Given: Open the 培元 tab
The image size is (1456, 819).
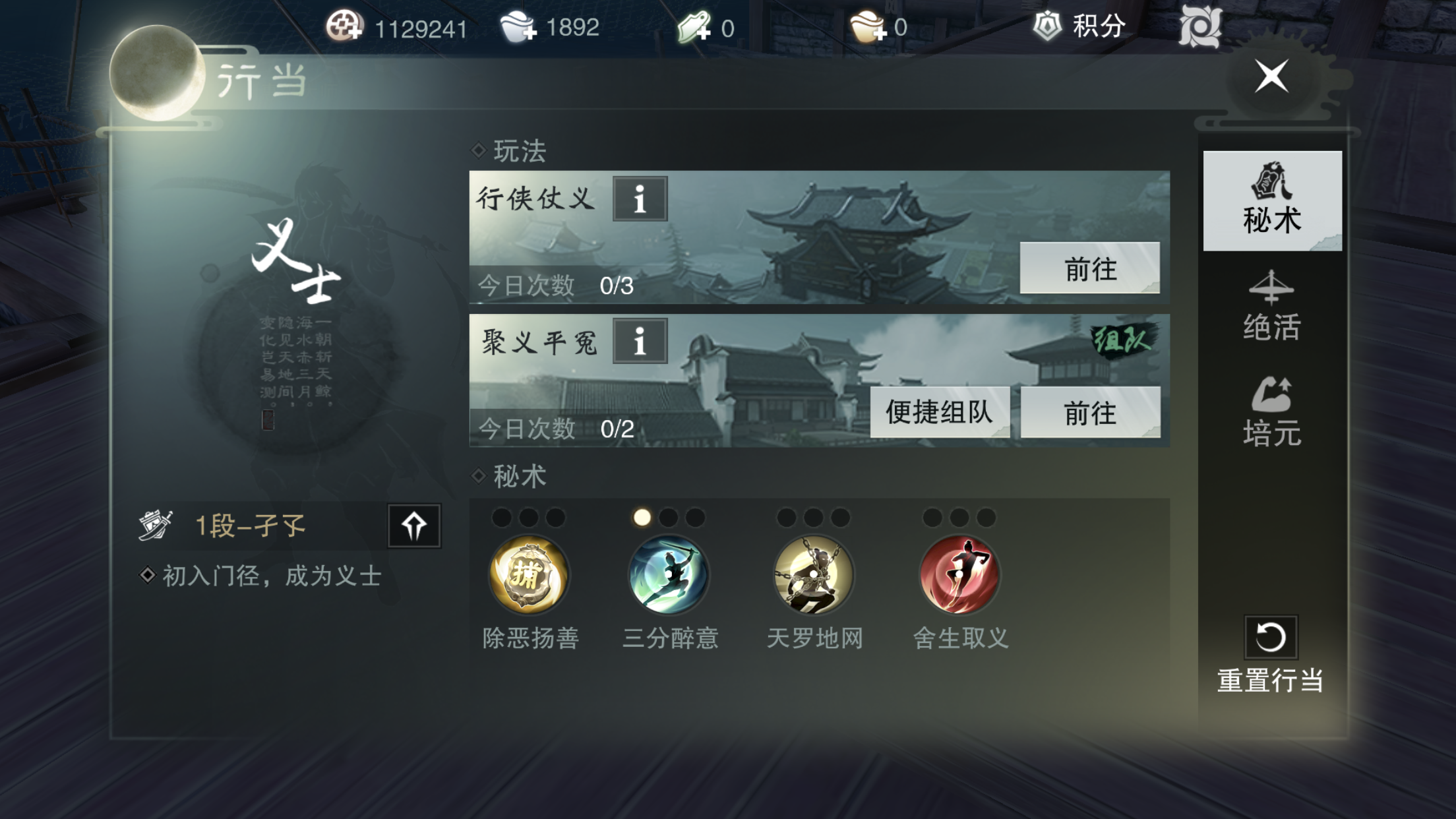Looking at the screenshot, I should click(x=1272, y=412).
